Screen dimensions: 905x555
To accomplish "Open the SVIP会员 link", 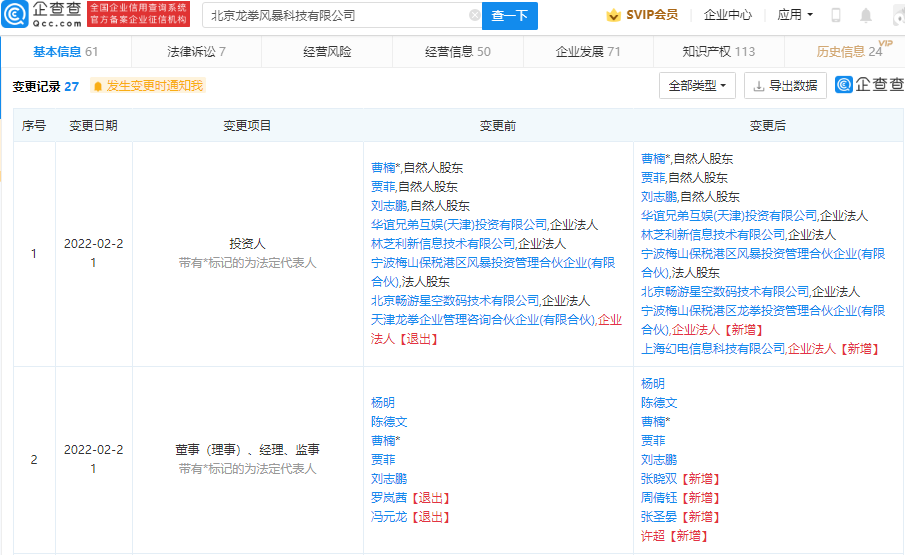I will (642, 15).
